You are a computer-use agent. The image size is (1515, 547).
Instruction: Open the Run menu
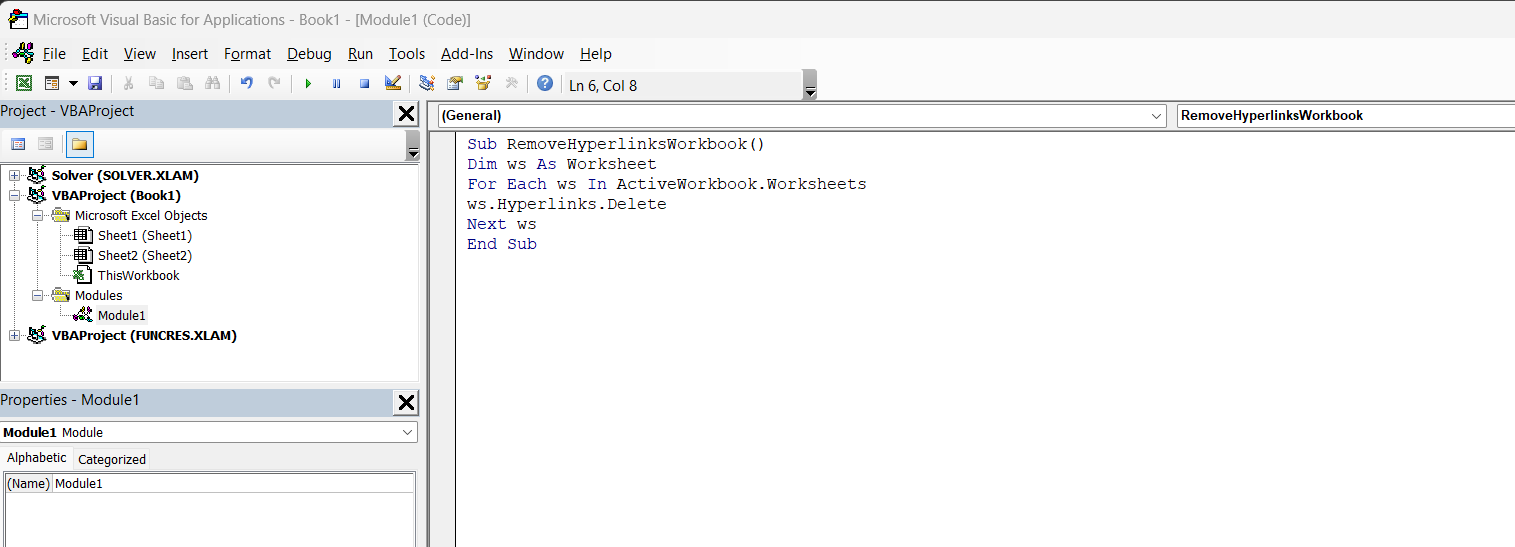coord(360,54)
